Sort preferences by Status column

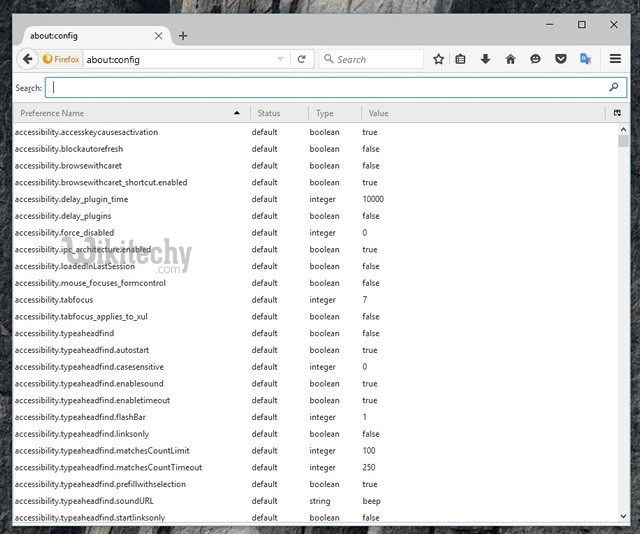278,113
